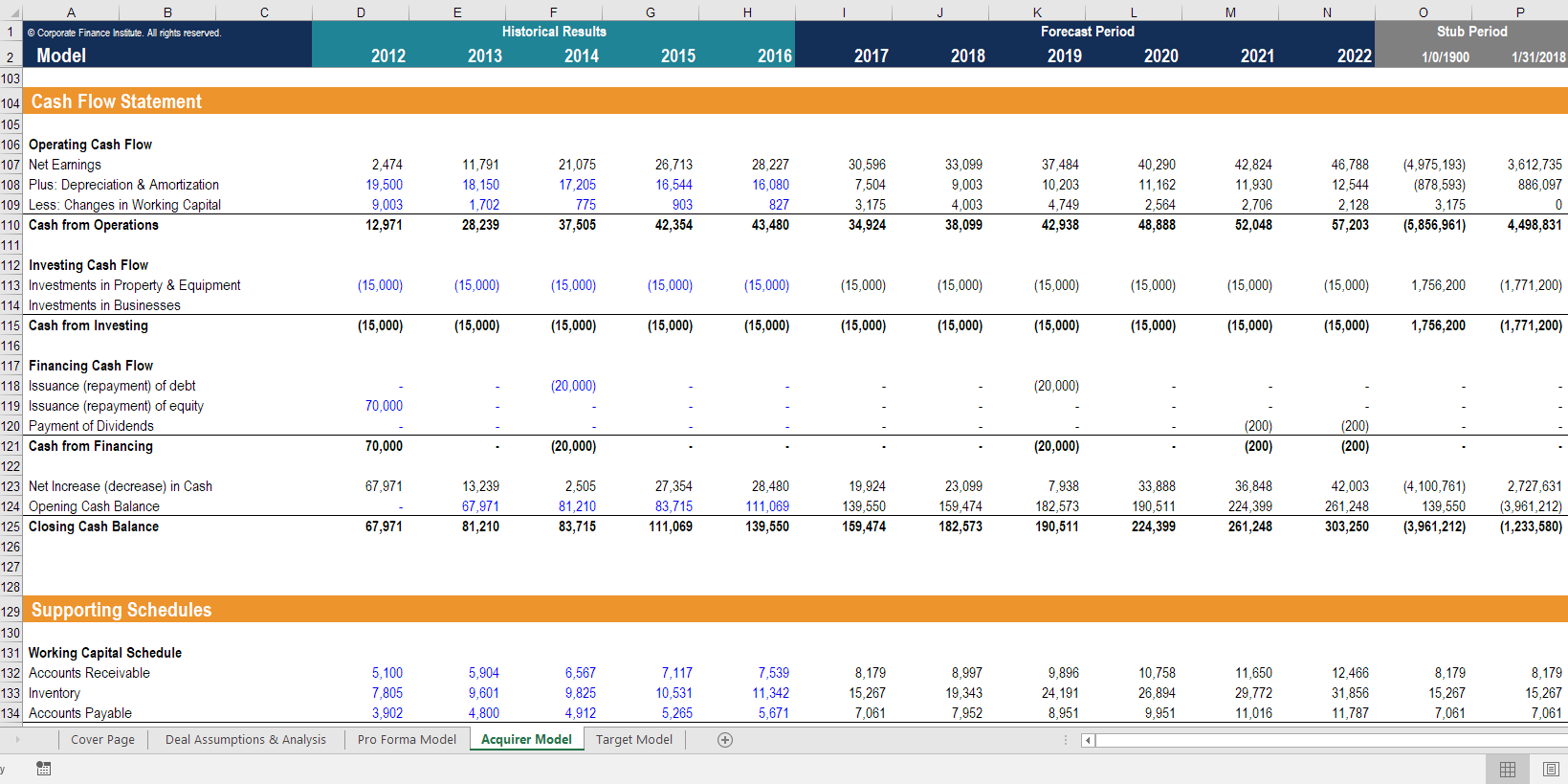Open the Pro Forma Model tab

407,740
